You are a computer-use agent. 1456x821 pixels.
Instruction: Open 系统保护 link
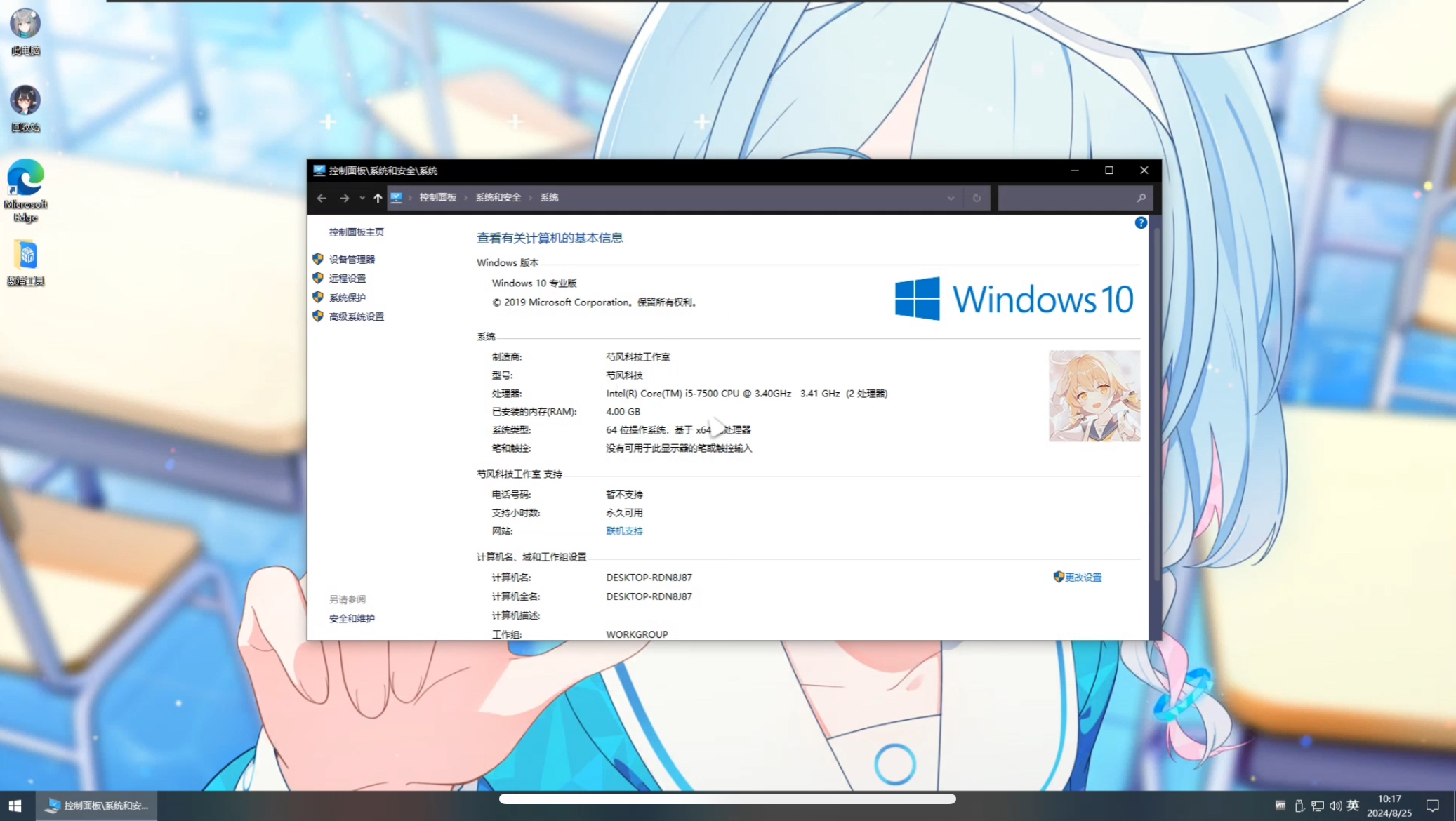pyautogui.click(x=348, y=298)
